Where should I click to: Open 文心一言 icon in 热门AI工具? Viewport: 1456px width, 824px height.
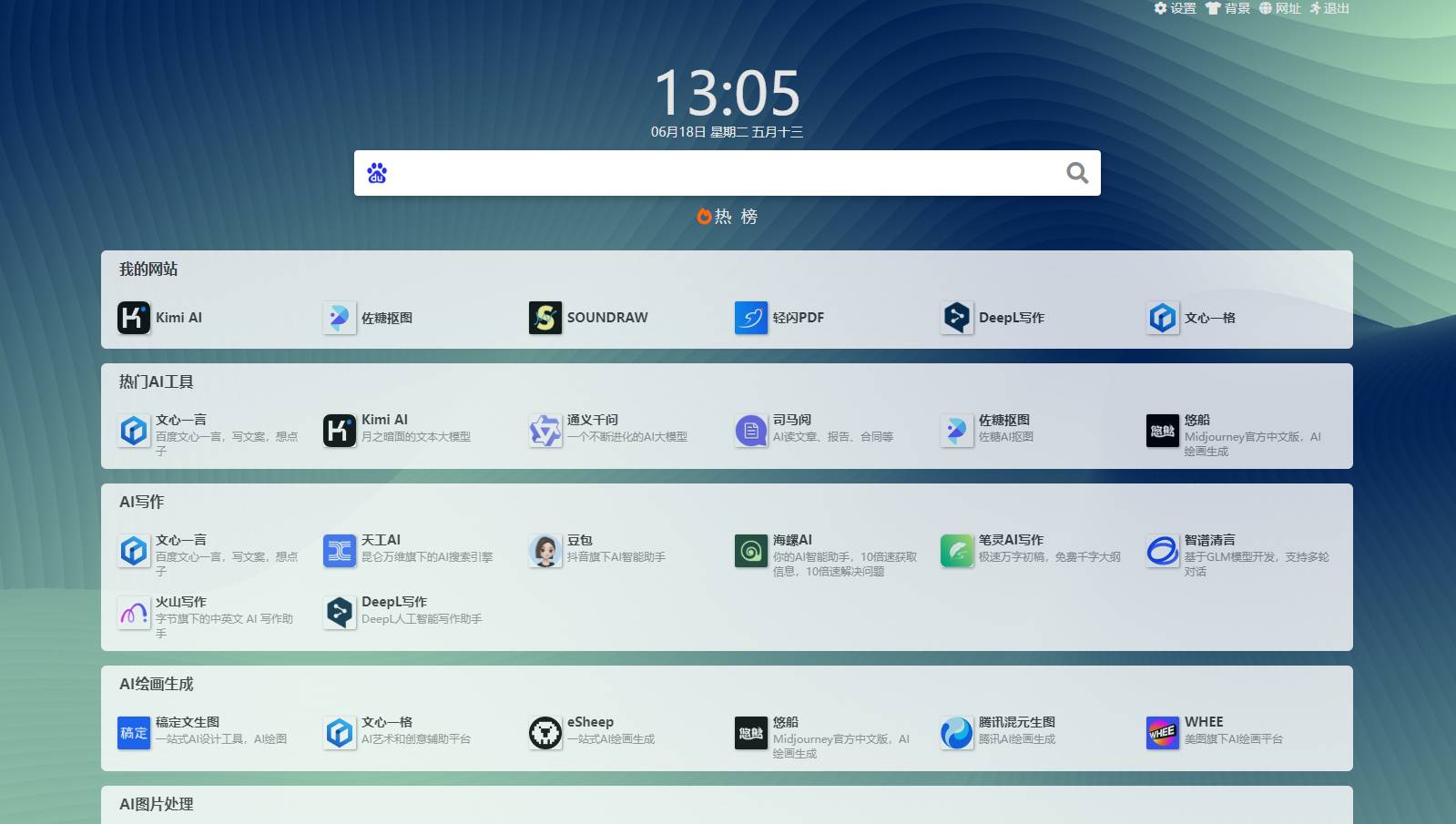coord(134,431)
